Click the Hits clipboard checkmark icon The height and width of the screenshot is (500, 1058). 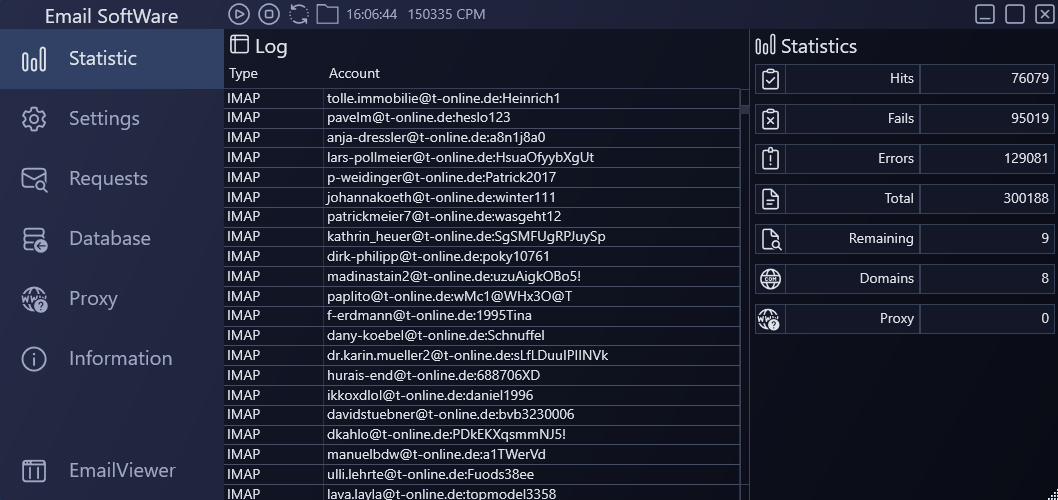(x=770, y=79)
